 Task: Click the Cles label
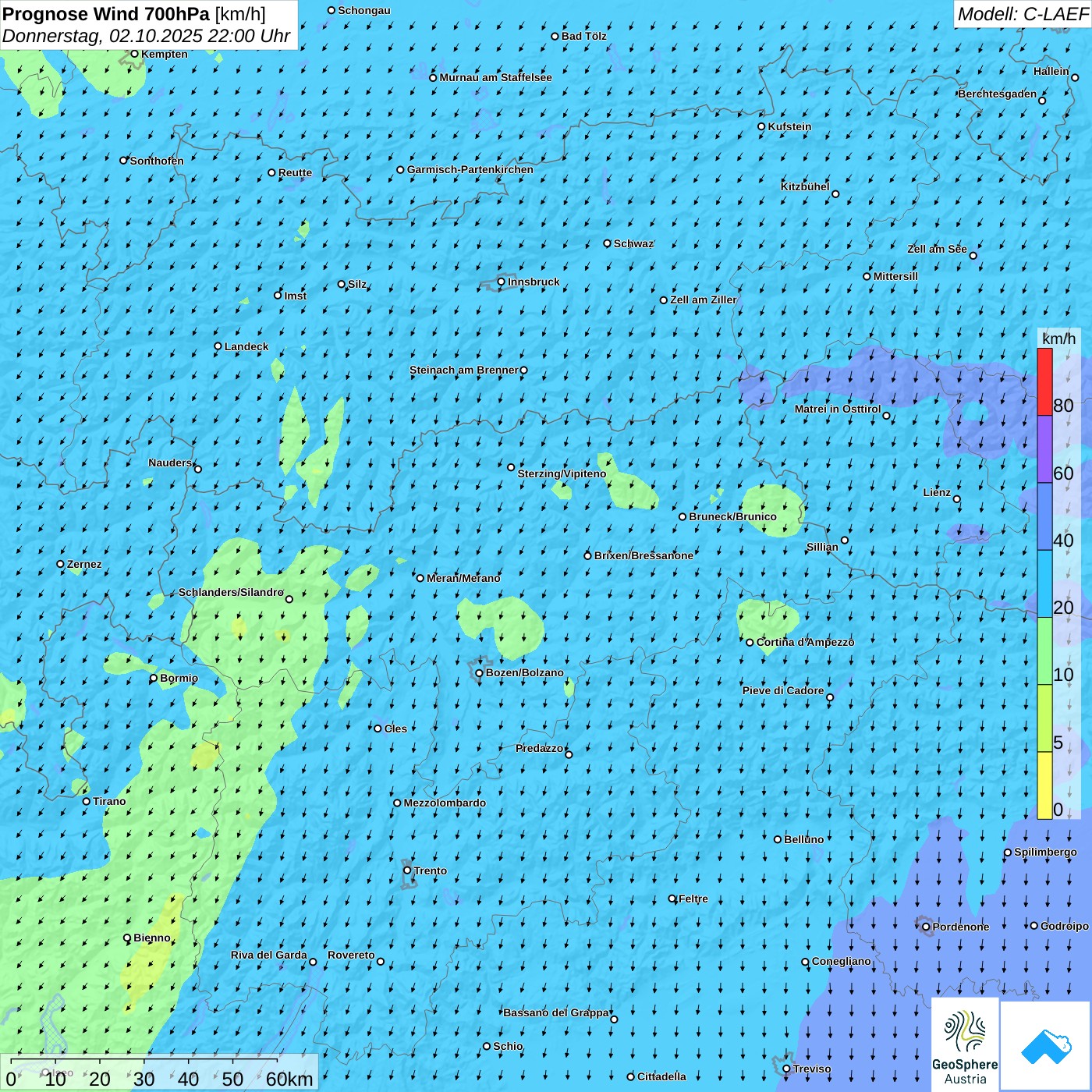pos(395,729)
